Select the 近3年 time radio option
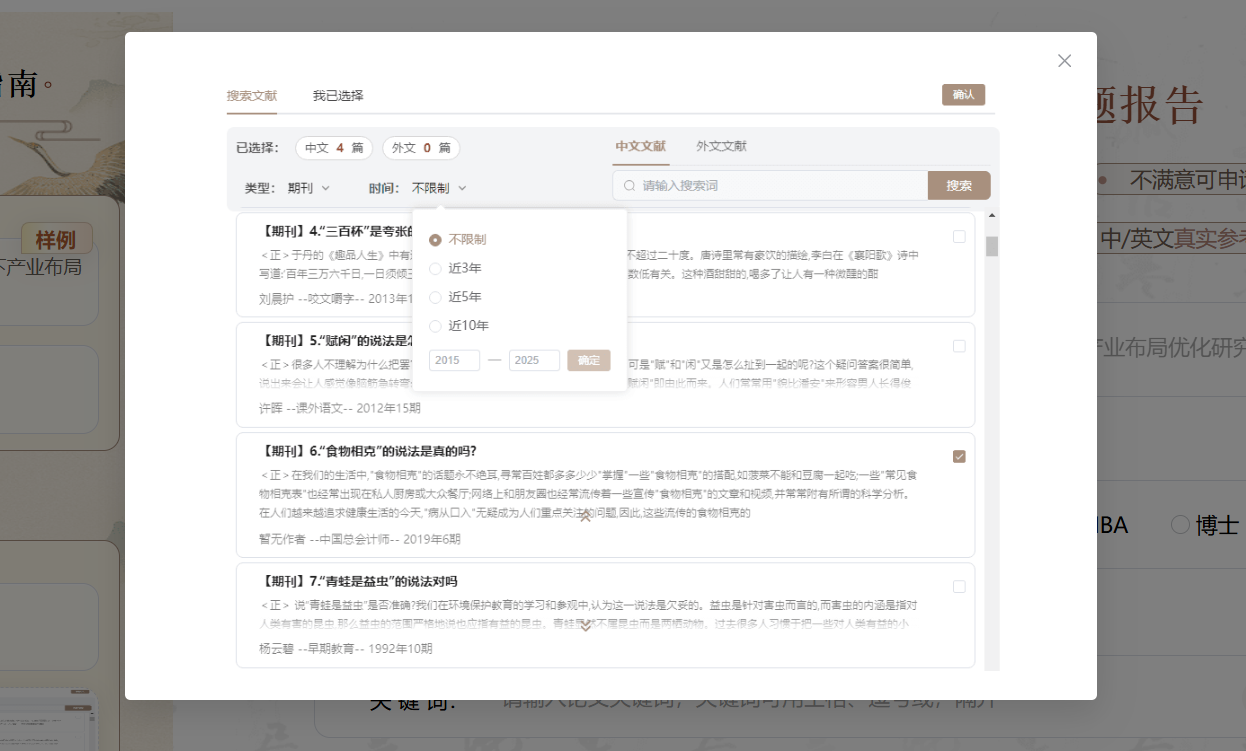This screenshot has width=1246, height=751. [435, 268]
